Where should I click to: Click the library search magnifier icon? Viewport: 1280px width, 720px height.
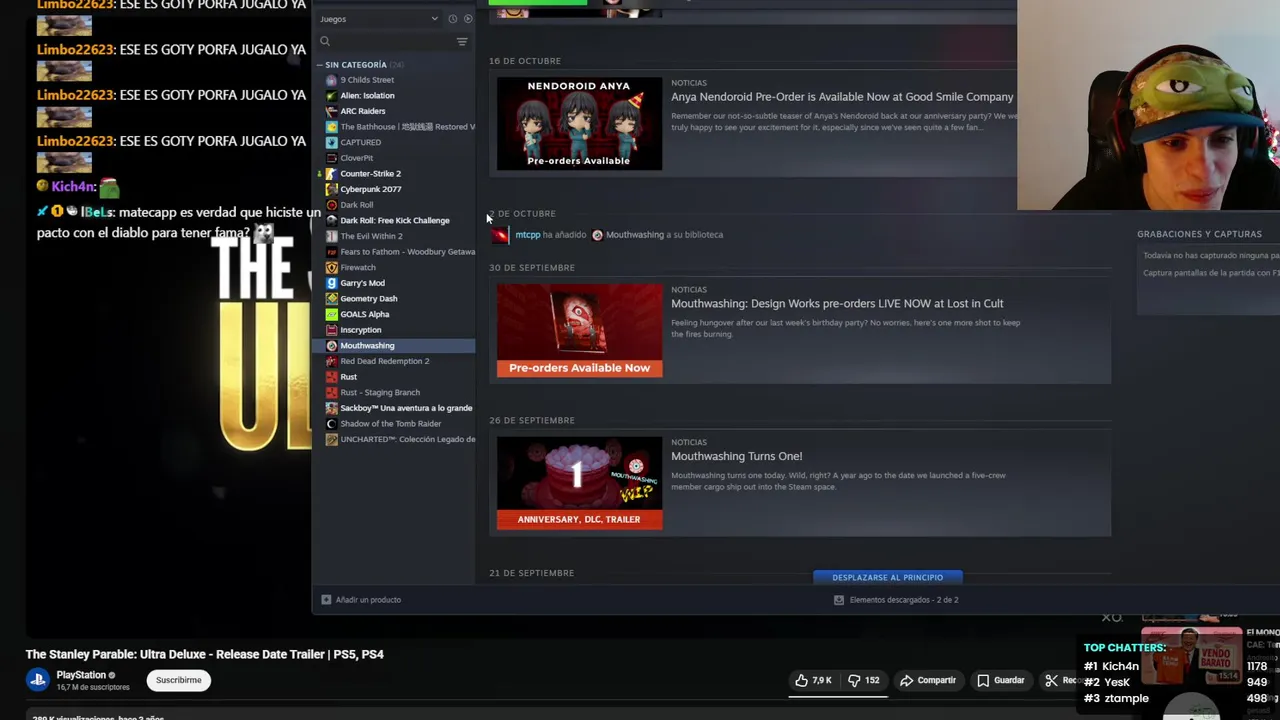tap(325, 41)
